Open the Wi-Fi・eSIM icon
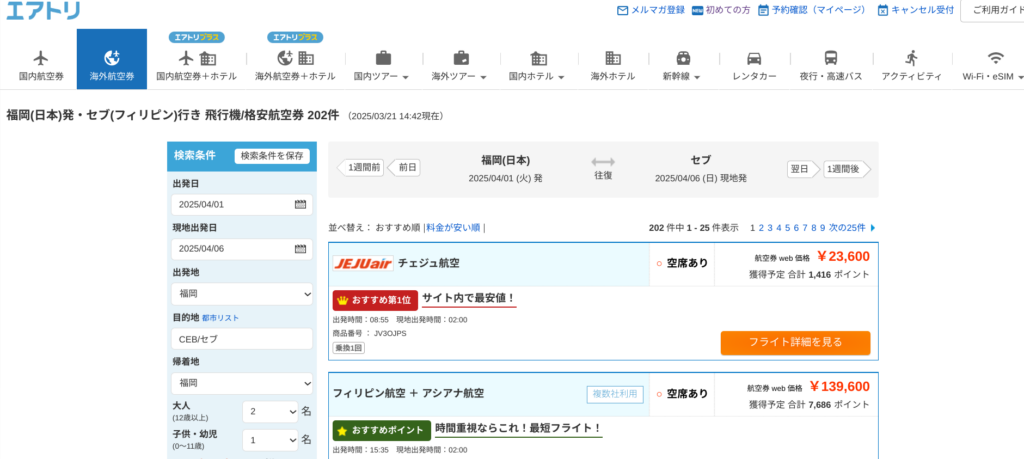 click(x=994, y=58)
